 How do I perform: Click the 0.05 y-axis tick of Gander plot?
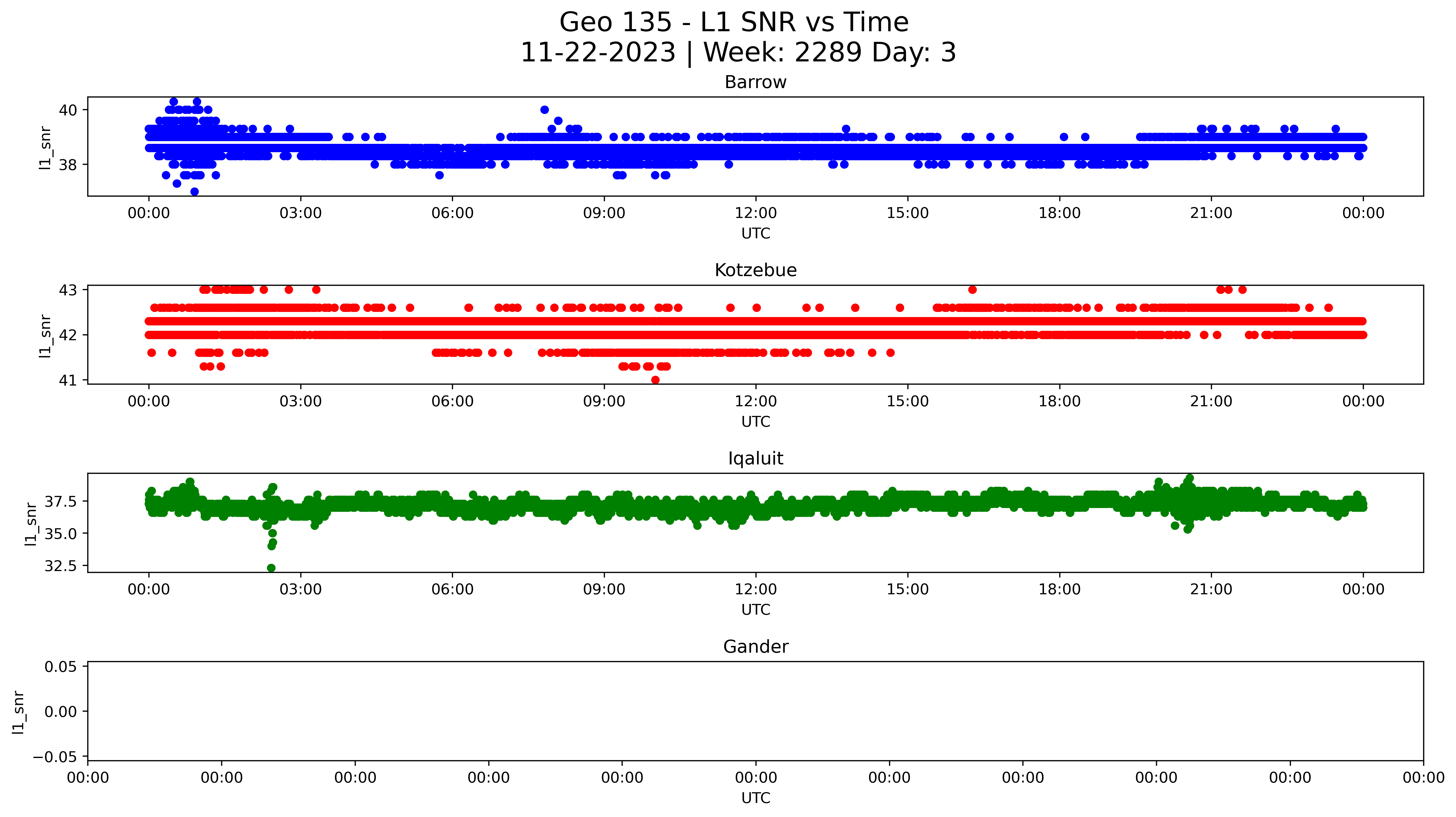(61, 667)
